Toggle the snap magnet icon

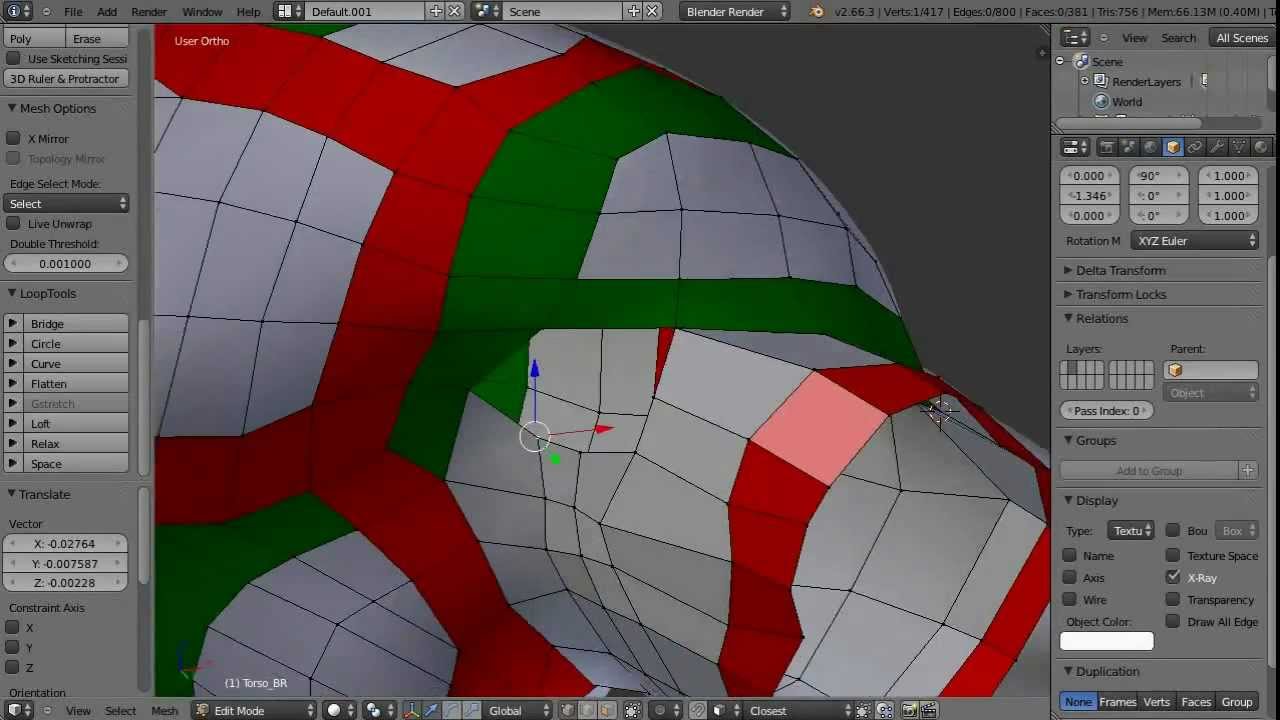pos(698,710)
